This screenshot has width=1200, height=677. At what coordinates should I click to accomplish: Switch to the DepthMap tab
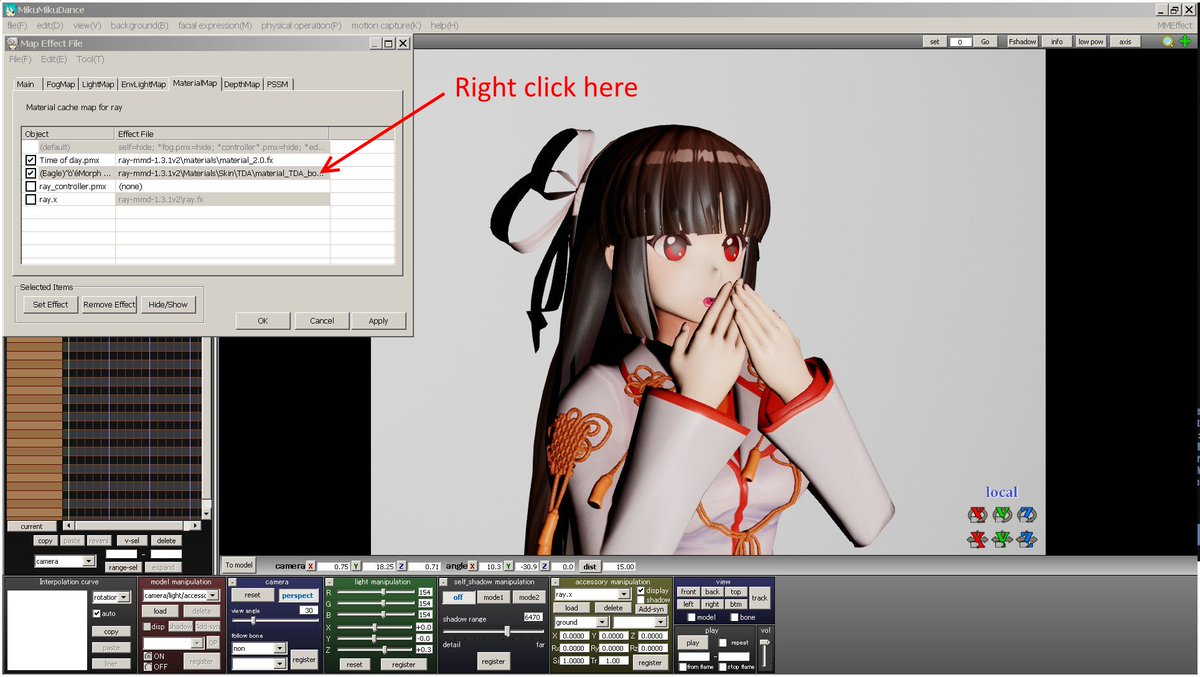[x=241, y=84]
